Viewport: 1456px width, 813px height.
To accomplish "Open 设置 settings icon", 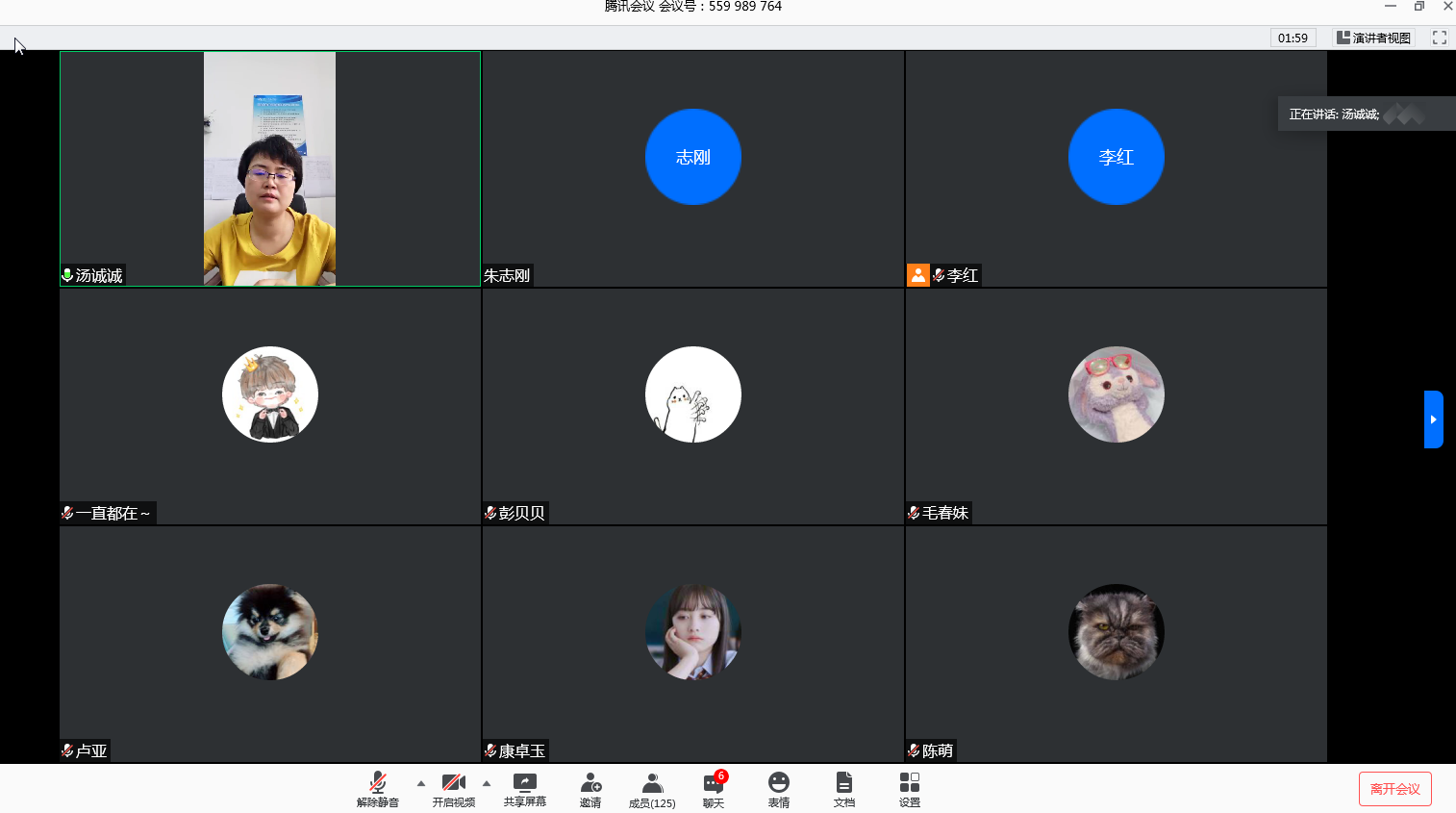I will pyautogui.click(x=910, y=788).
